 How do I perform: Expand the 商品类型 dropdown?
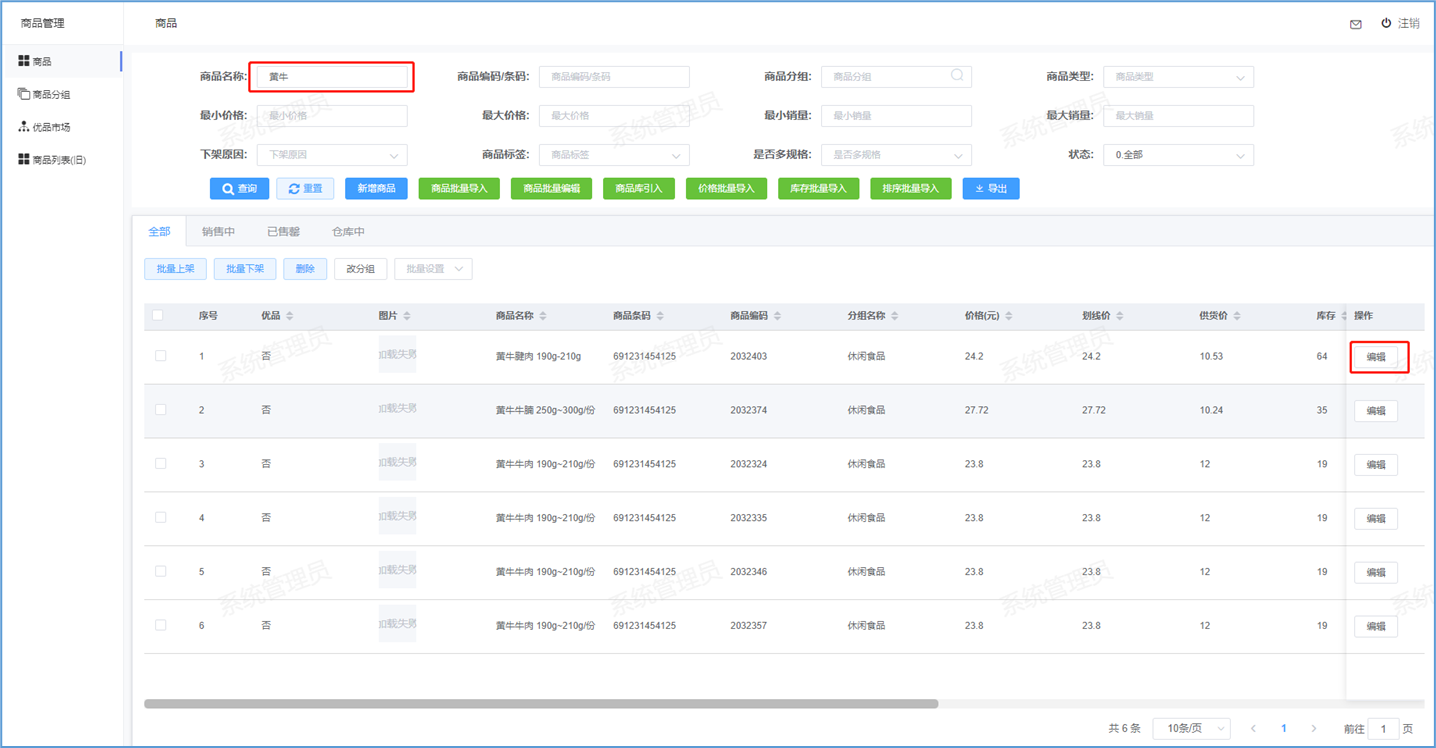coord(1178,77)
